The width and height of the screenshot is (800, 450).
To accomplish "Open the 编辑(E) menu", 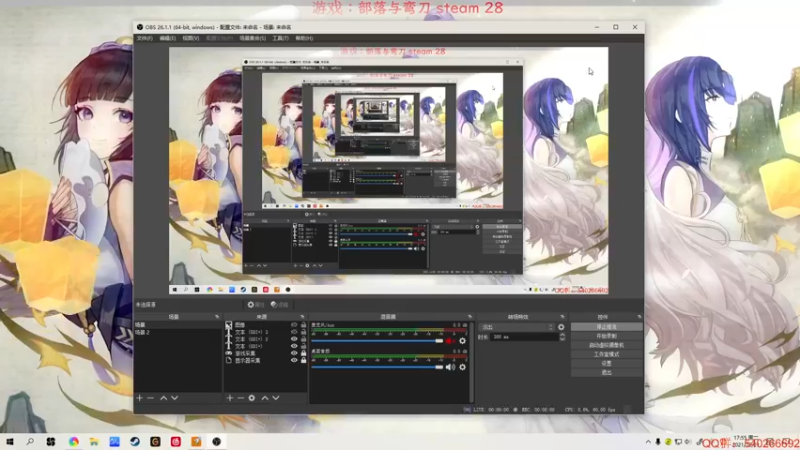I will [x=167, y=38].
